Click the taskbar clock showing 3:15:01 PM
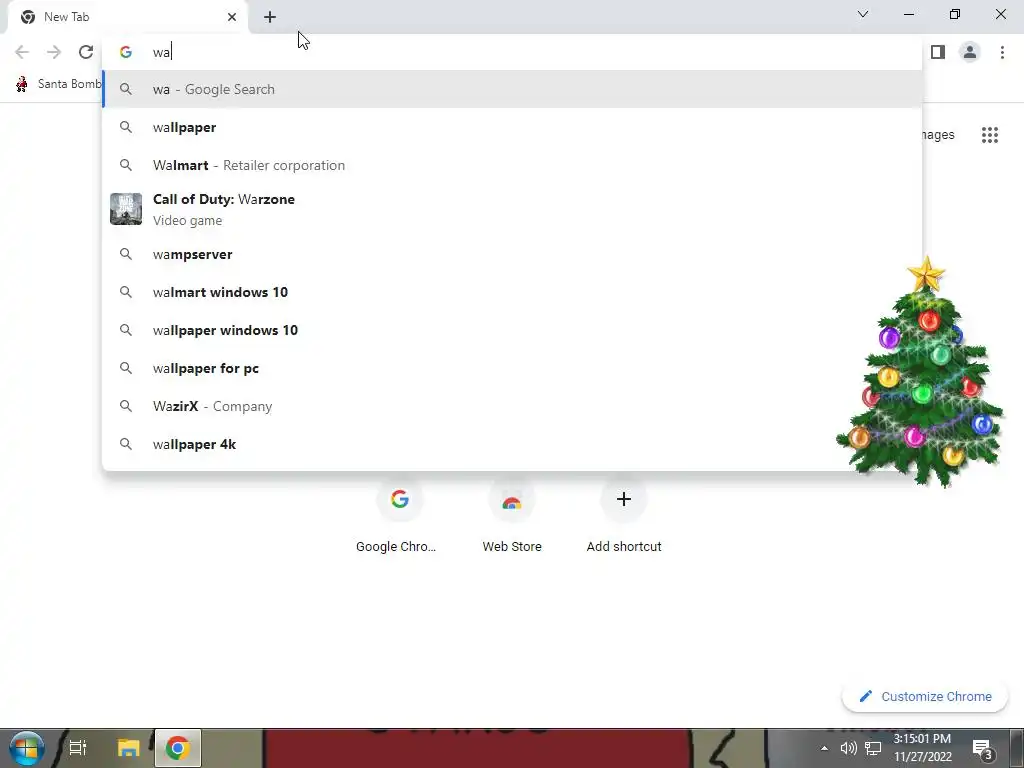1024x768 pixels. tap(922, 748)
